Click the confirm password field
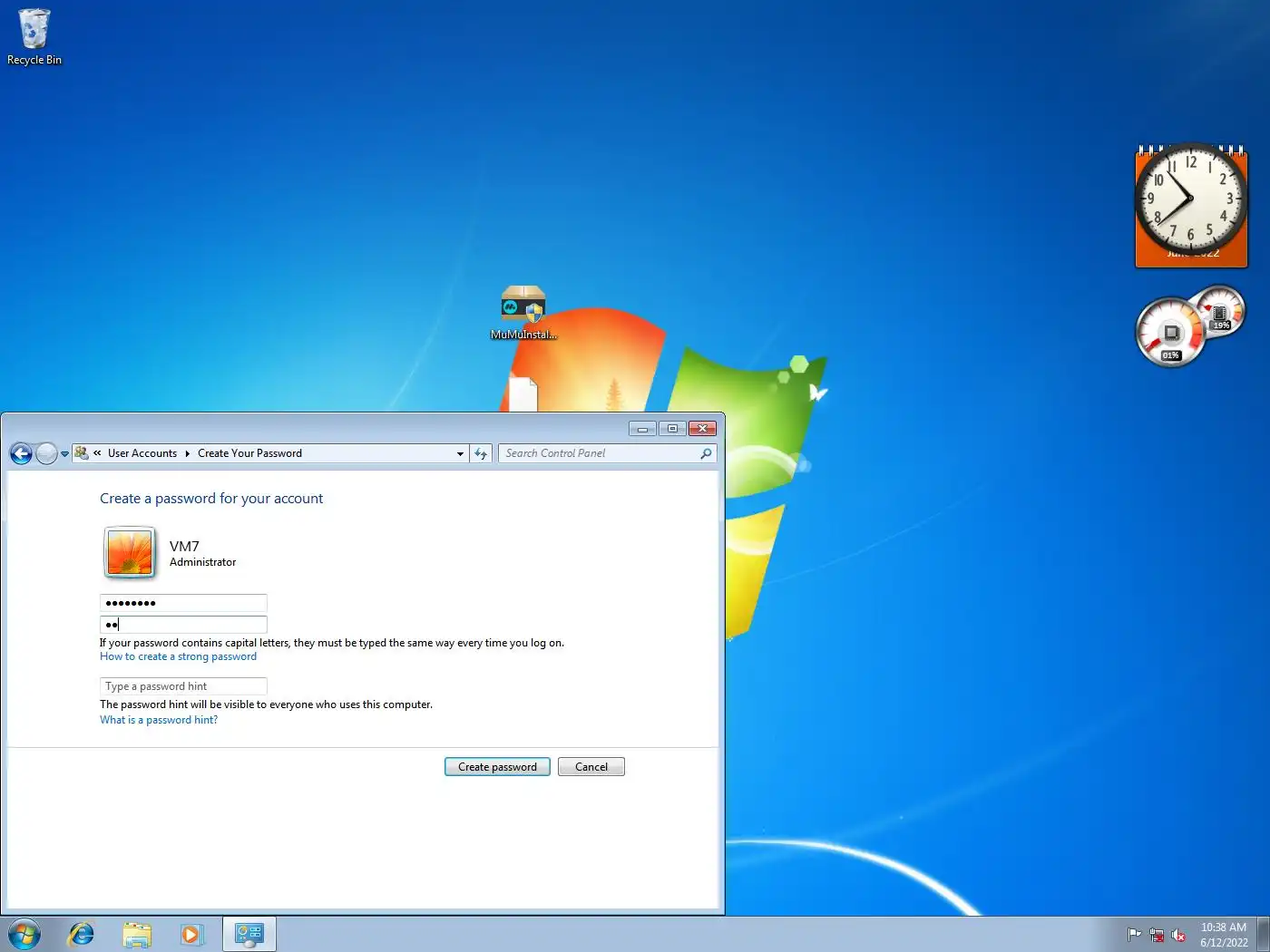The image size is (1270, 952). point(183,625)
